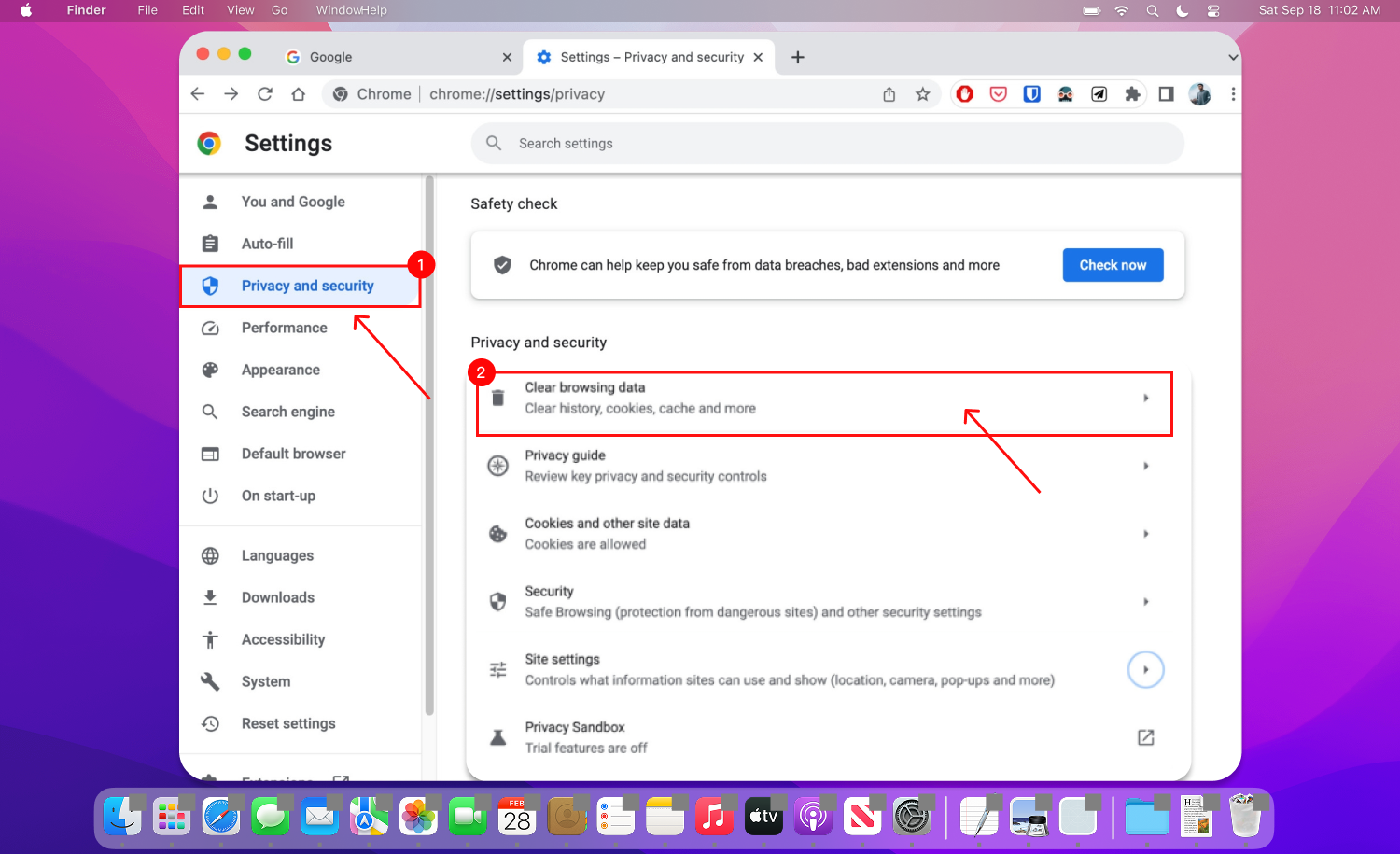
Task: Switch to the Google tab
Action: (398, 57)
